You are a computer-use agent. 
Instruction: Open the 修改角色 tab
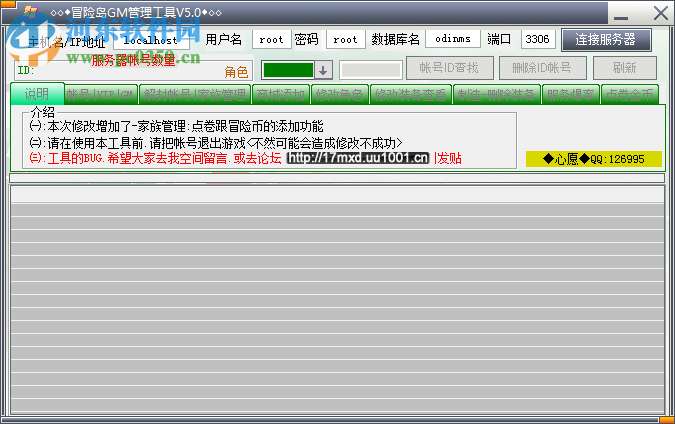(x=339, y=95)
